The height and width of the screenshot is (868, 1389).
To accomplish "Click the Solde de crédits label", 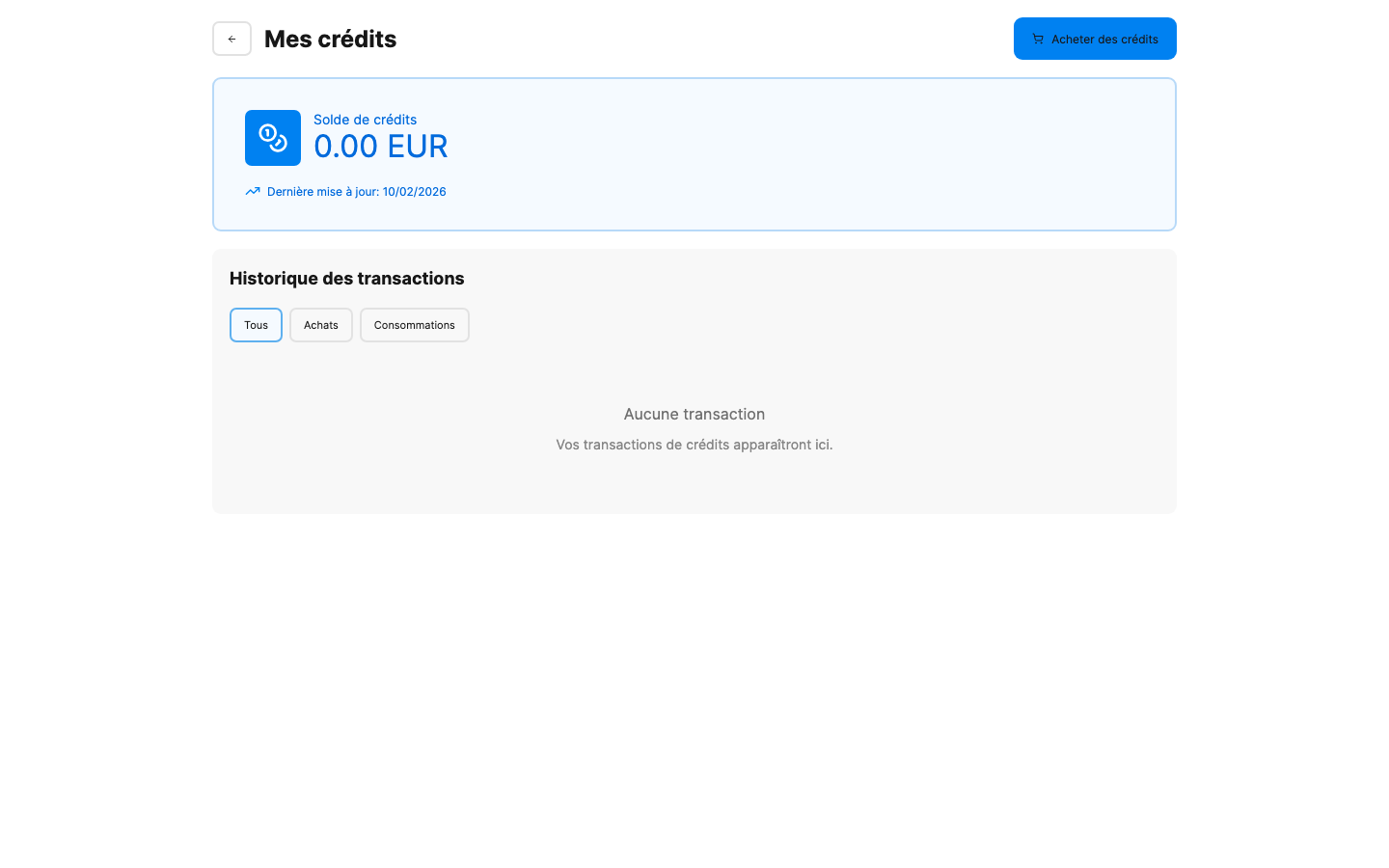I will coord(365,120).
